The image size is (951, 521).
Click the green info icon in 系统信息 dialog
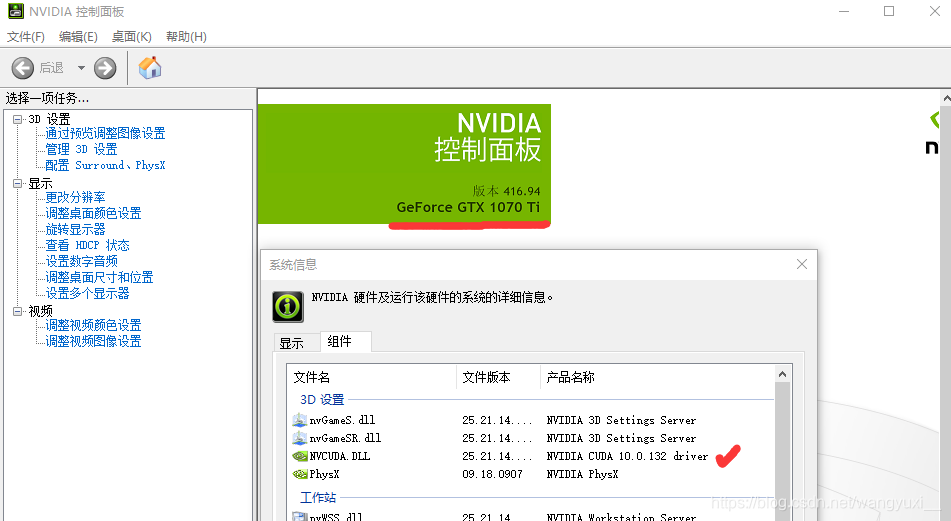pyautogui.click(x=288, y=306)
